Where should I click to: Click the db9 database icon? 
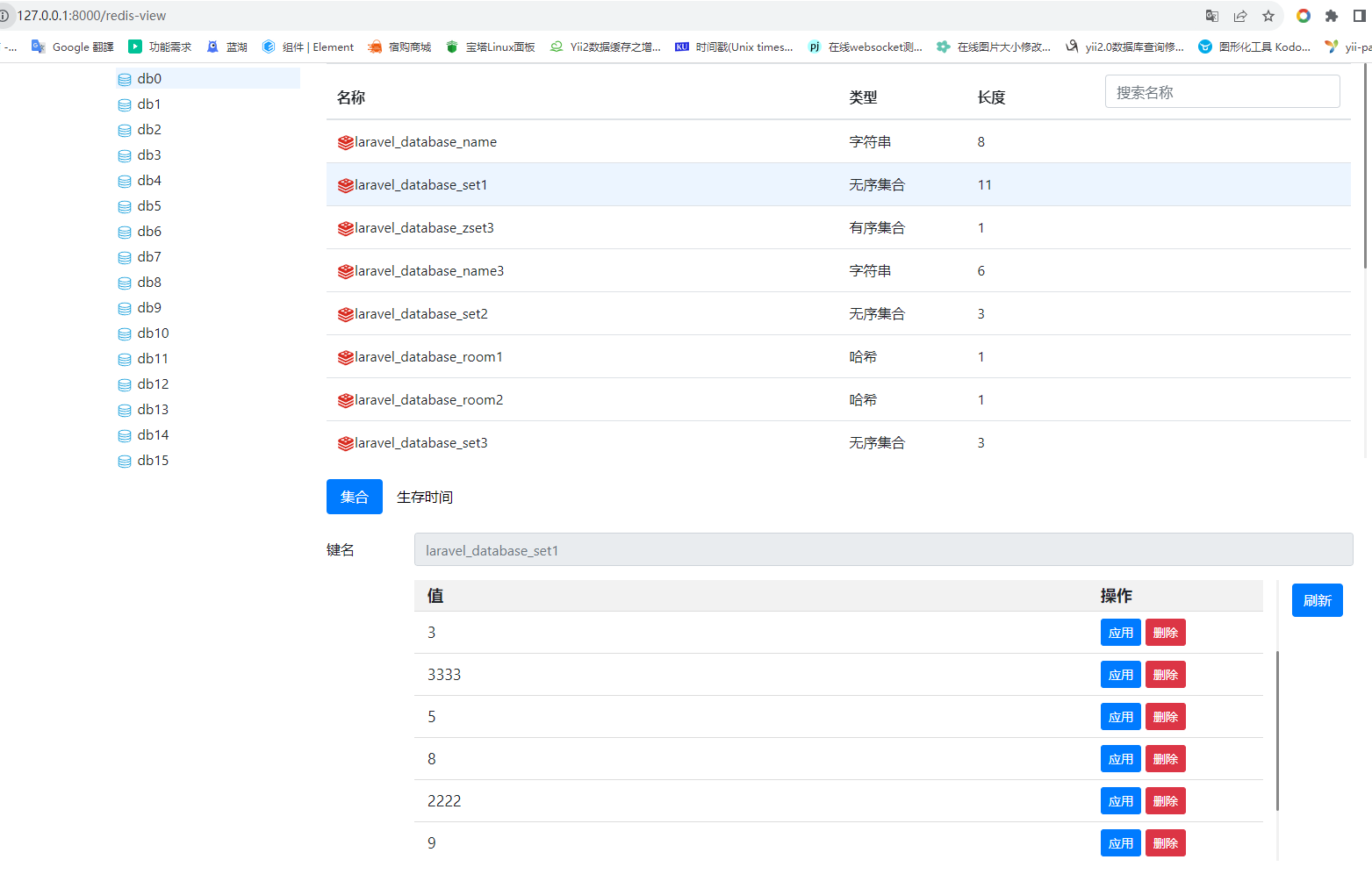tap(125, 309)
